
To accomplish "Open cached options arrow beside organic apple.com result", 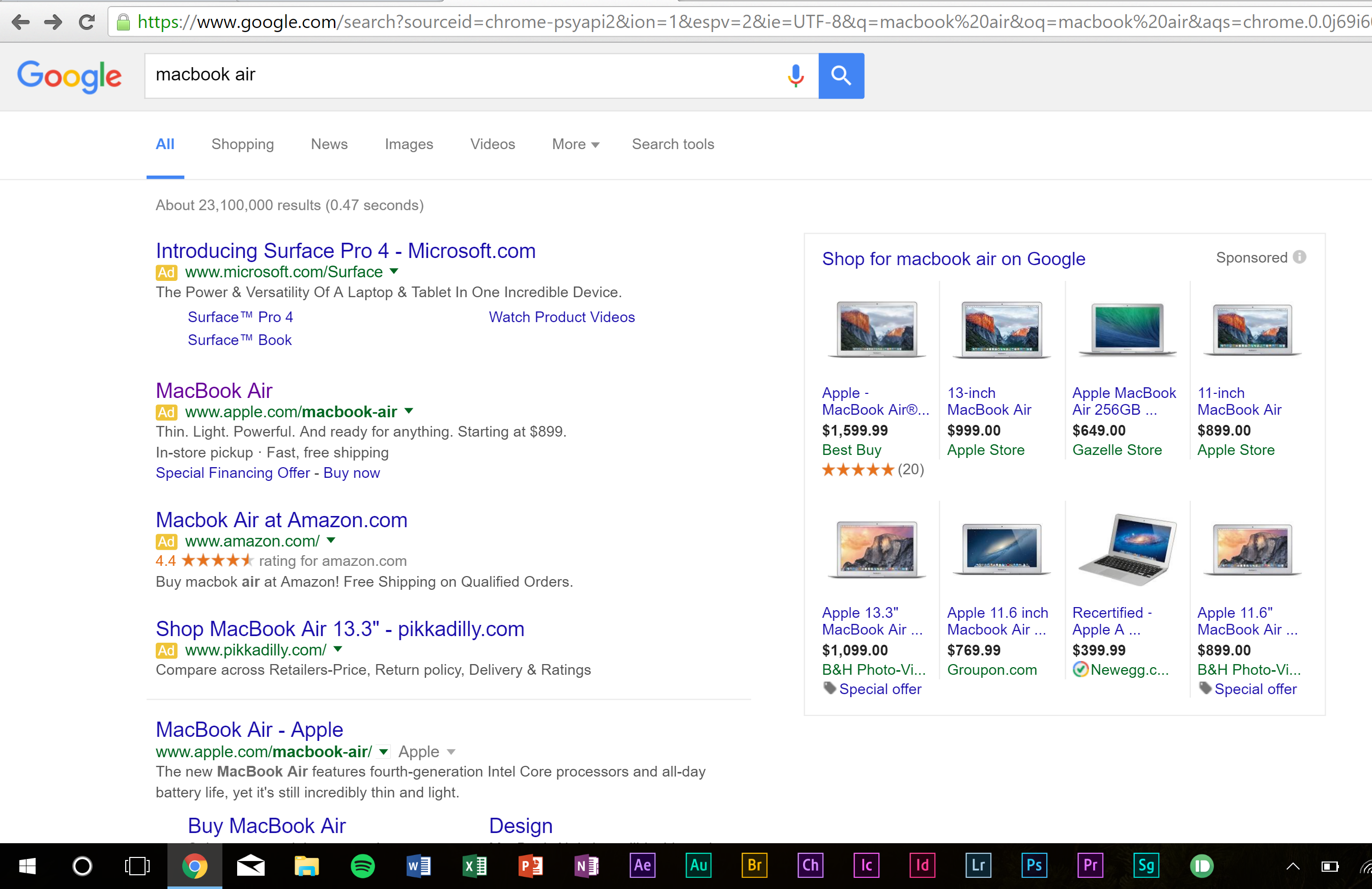I will (383, 751).
